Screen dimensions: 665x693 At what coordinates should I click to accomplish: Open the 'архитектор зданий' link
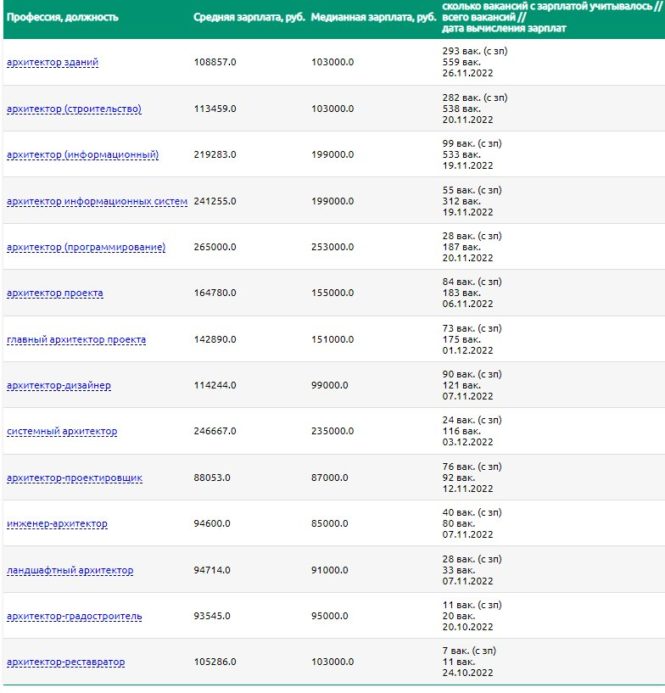point(53,62)
